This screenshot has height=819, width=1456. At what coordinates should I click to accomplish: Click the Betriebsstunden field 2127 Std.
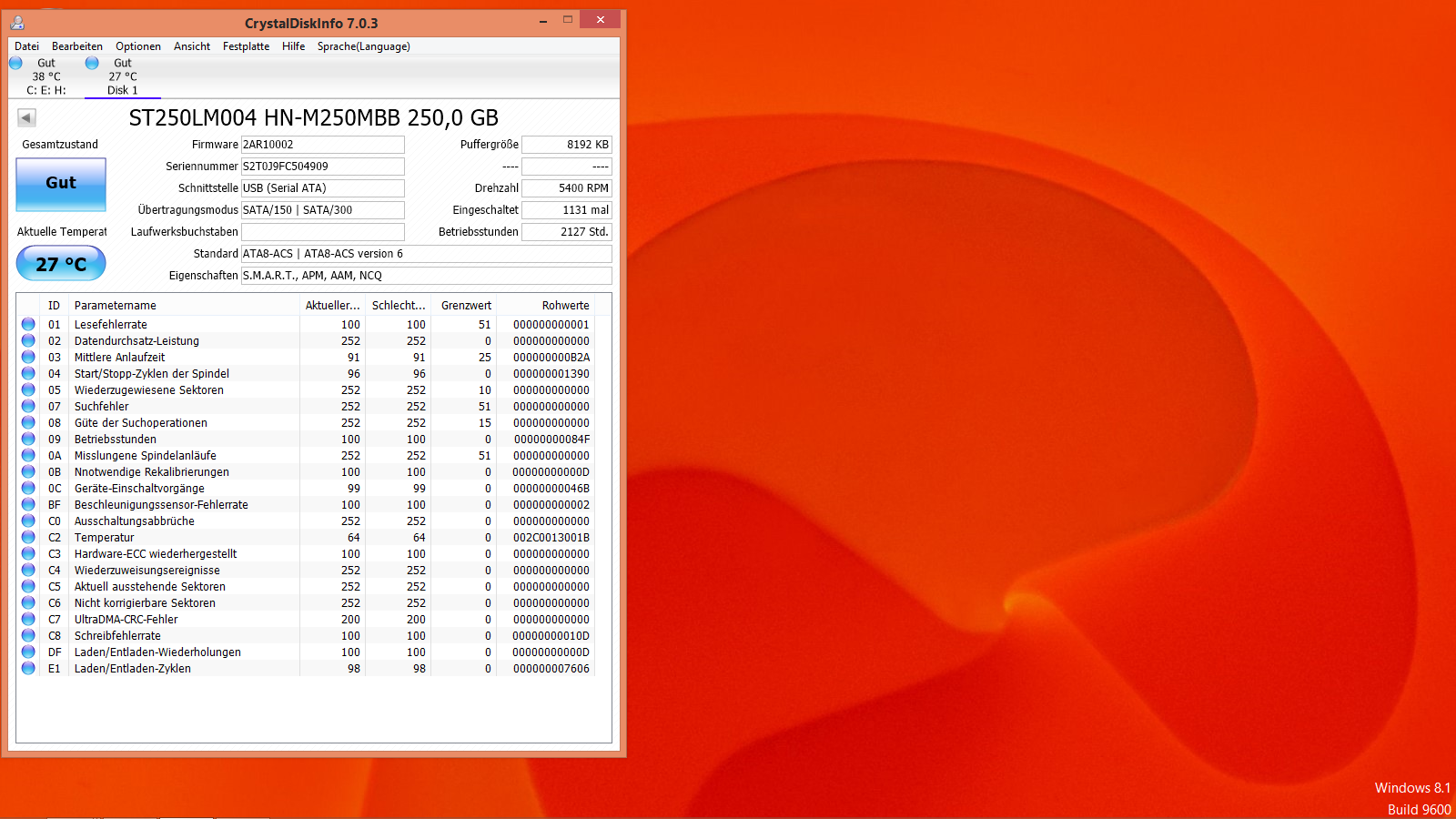[x=566, y=232]
